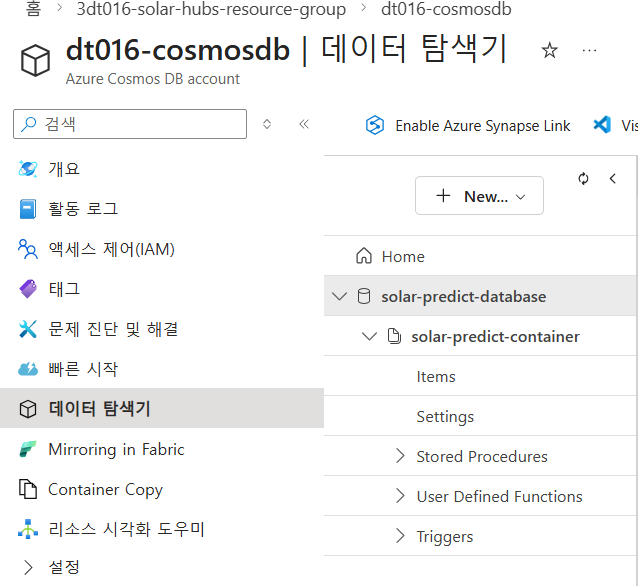Go to 액세스 제어(IAM) page
The height and width of the screenshot is (586, 638).
[111, 249]
